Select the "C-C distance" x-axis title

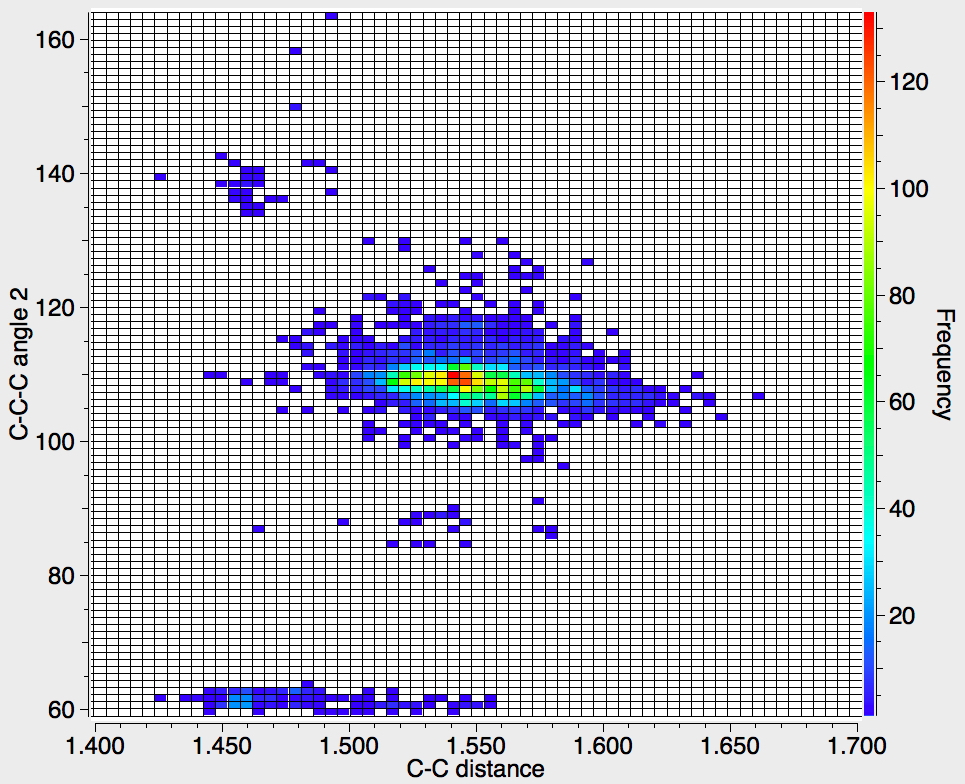point(476,768)
